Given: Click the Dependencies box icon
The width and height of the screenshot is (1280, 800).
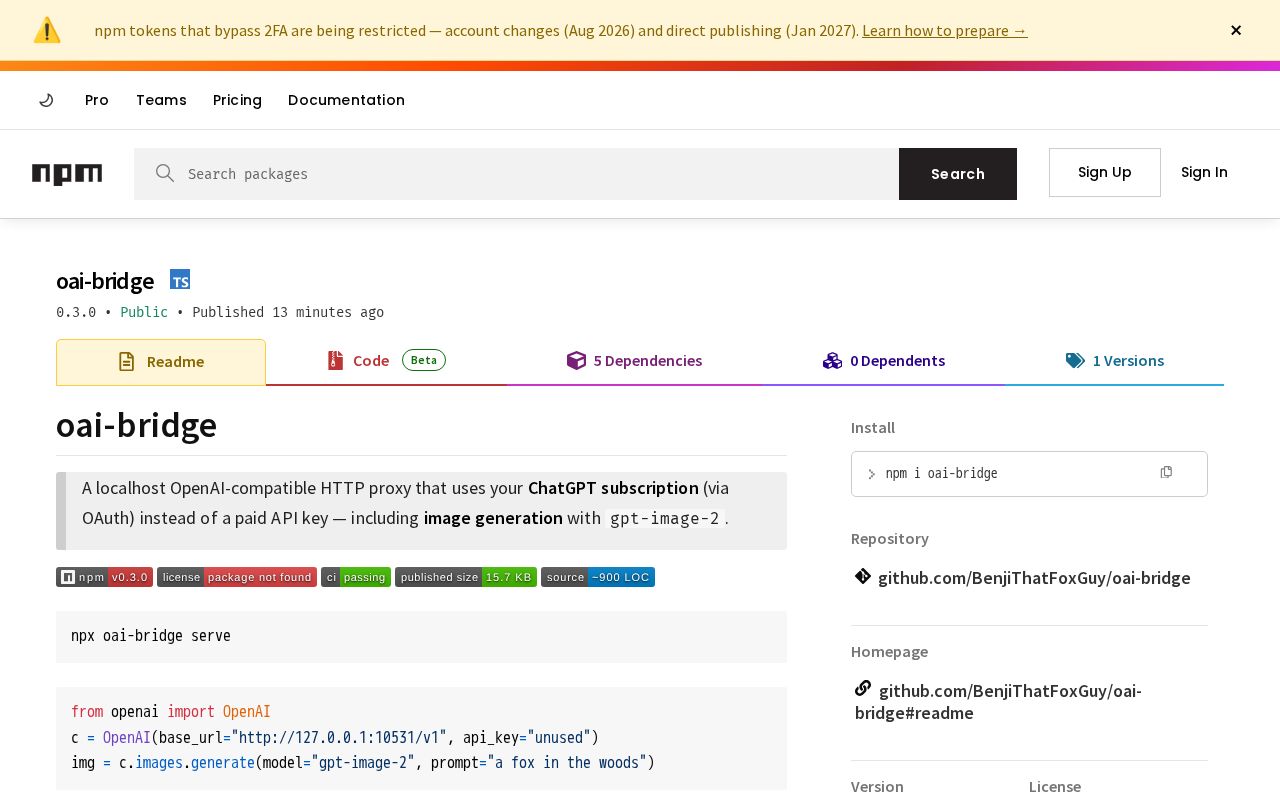Looking at the screenshot, I should point(576,361).
